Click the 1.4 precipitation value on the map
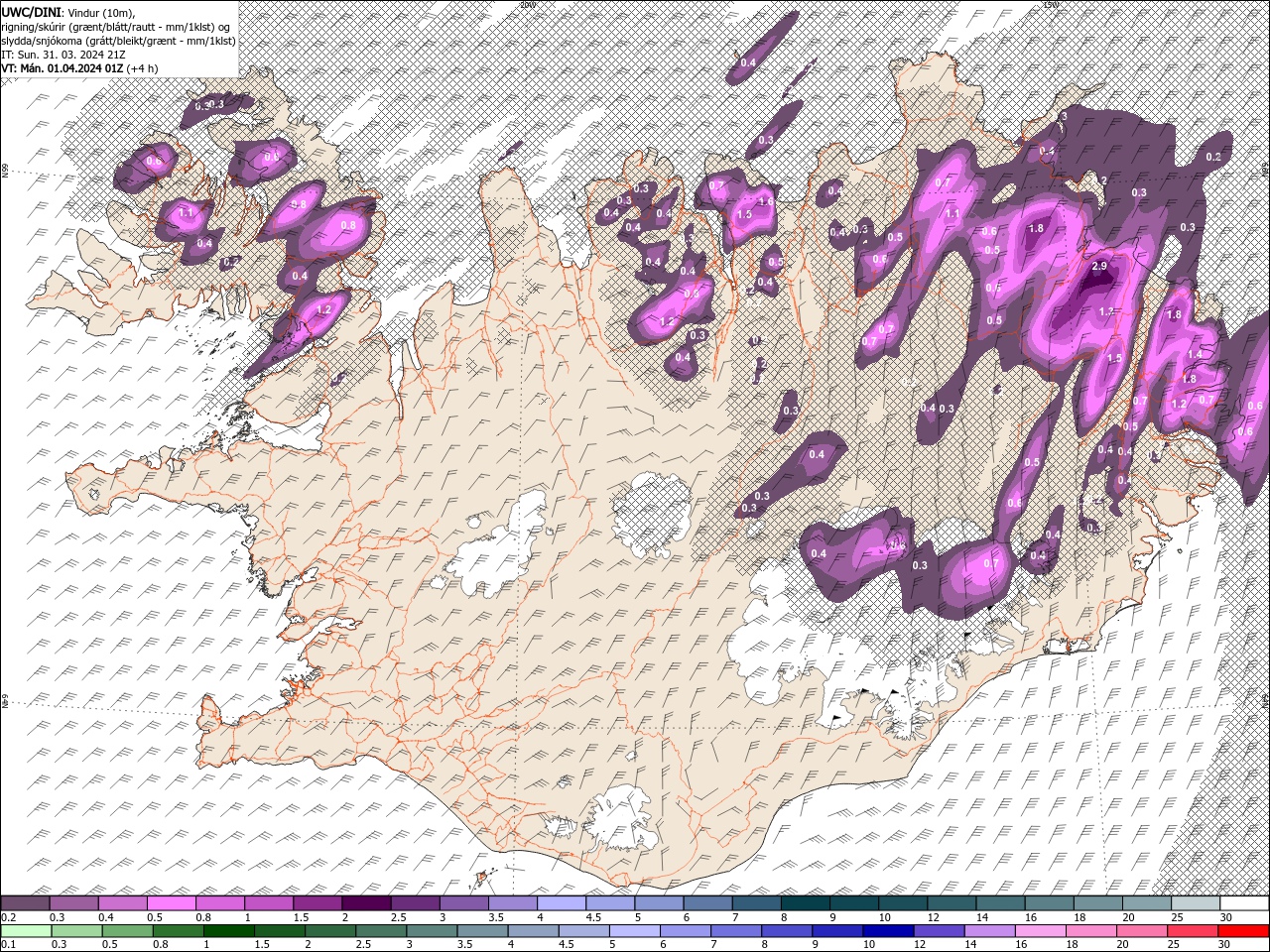1270x952 pixels. tap(1195, 354)
